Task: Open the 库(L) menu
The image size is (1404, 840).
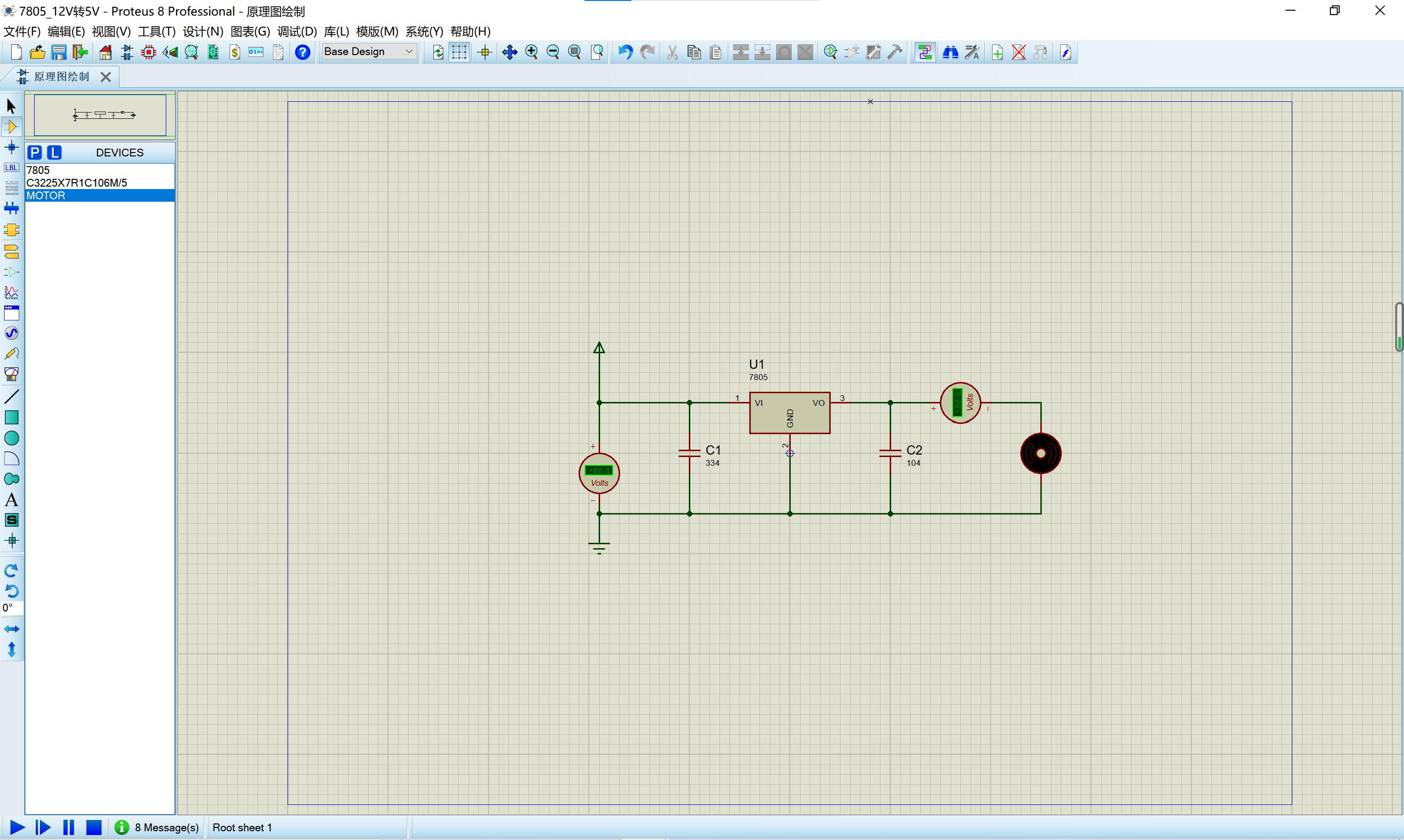Action: (336, 31)
